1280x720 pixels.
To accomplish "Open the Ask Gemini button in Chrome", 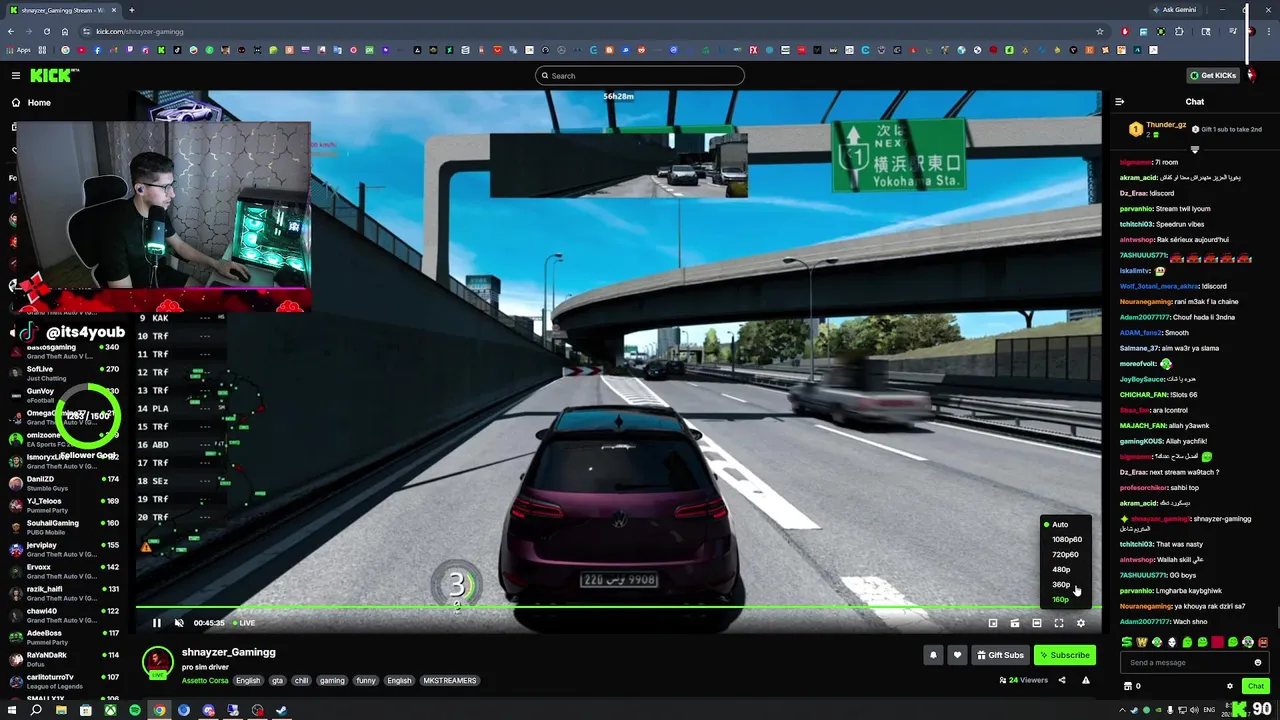I will tap(1173, 10).
